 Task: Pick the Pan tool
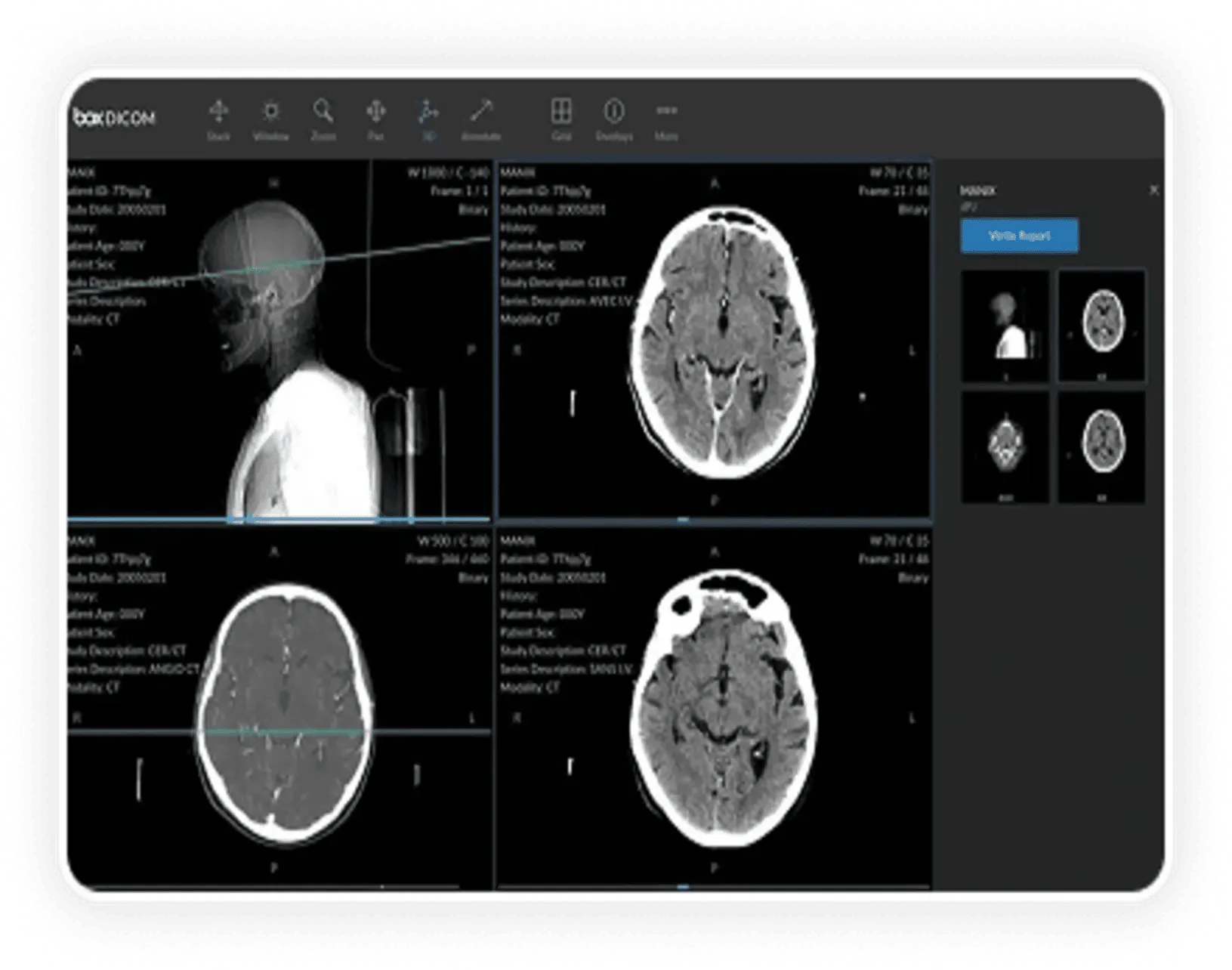click(x=375, y=121)
